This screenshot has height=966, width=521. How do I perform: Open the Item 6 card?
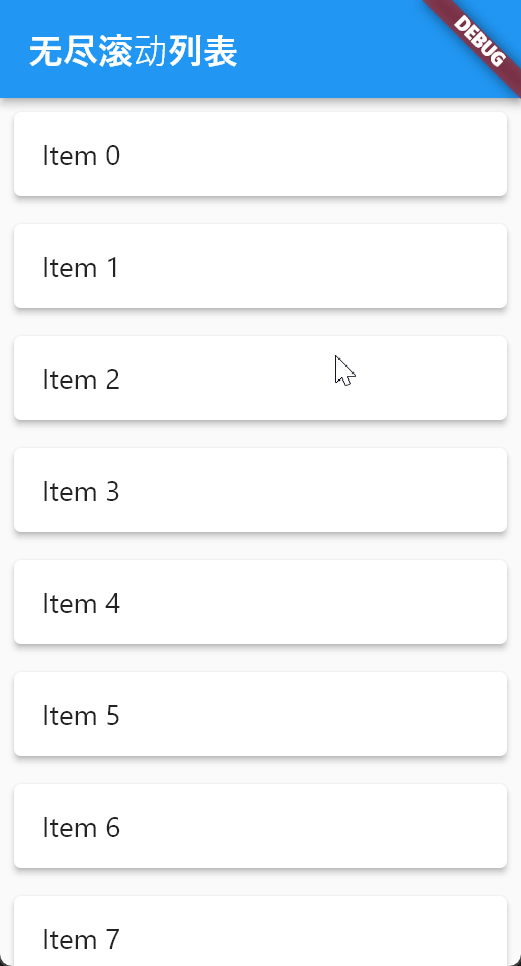click(x=260, y=827)
